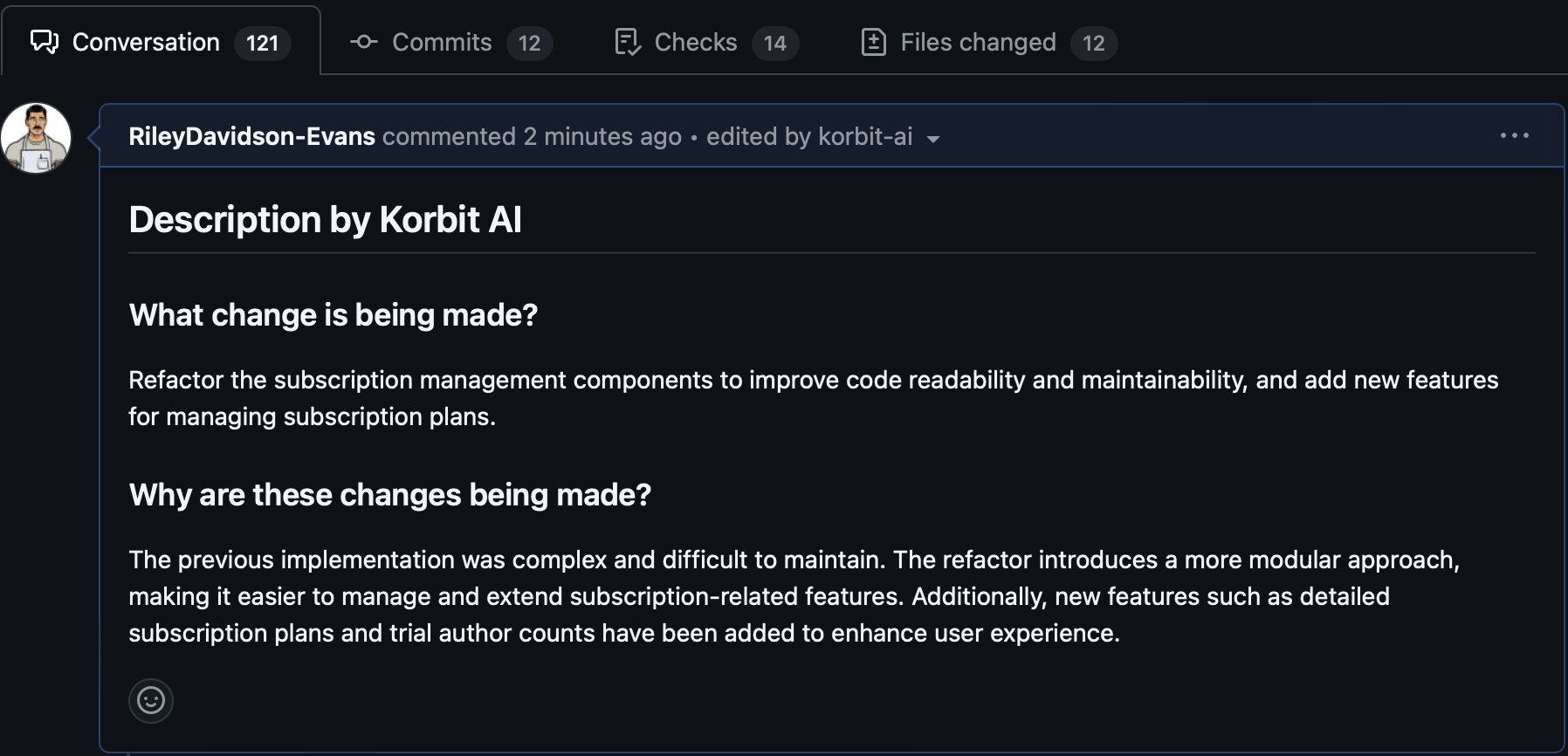This screenshot has height=756, width=1568.
Task: Open the Checks tab
Action: tap(705, 42)
